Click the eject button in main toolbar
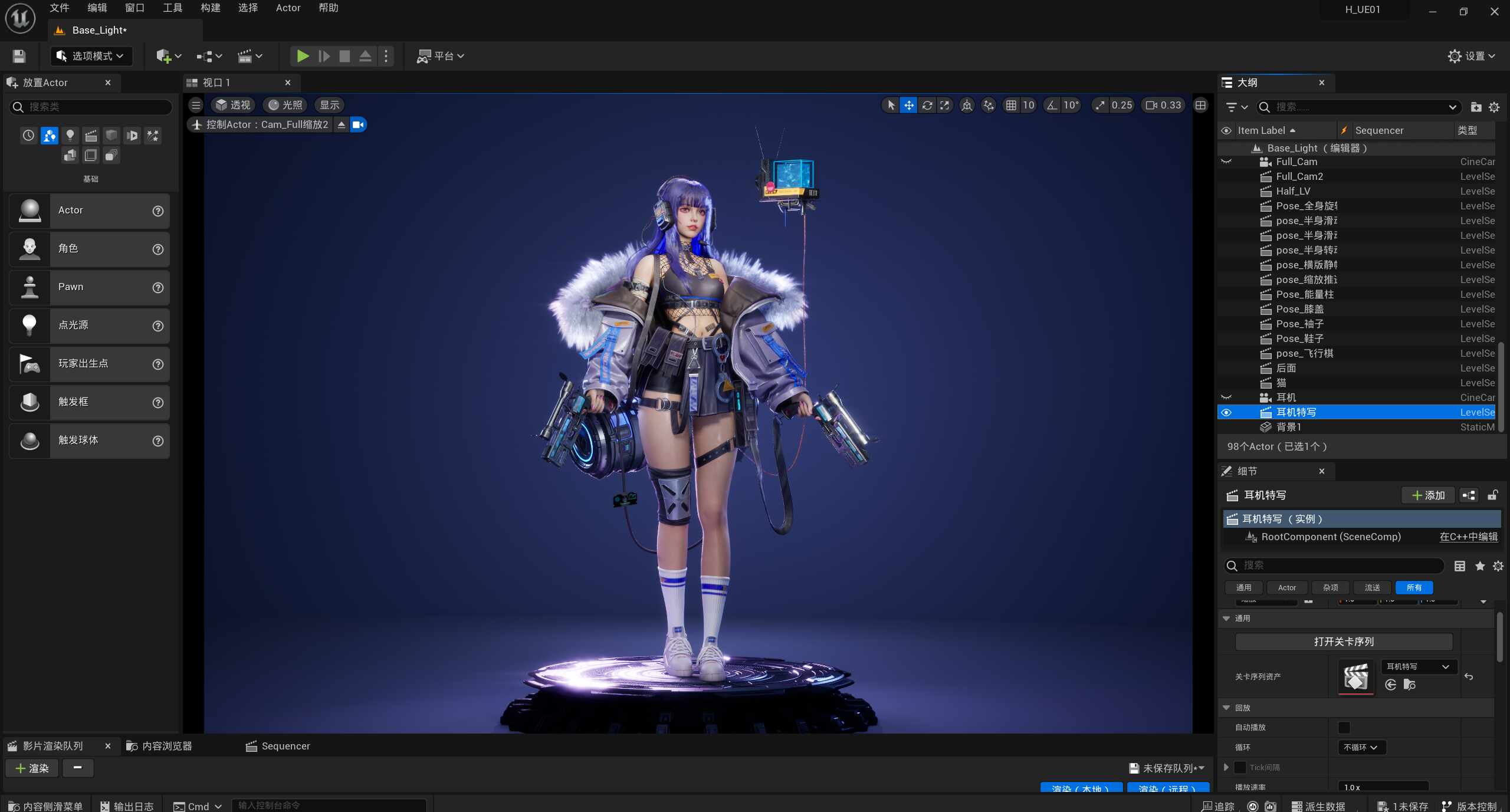1510x812 pixels. 365,56
